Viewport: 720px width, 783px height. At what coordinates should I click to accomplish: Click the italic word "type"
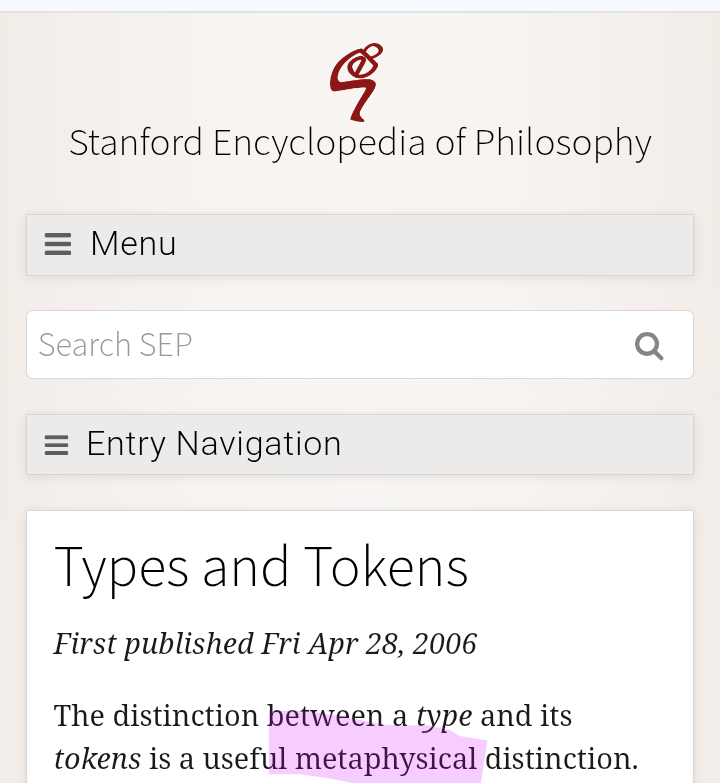444,717
